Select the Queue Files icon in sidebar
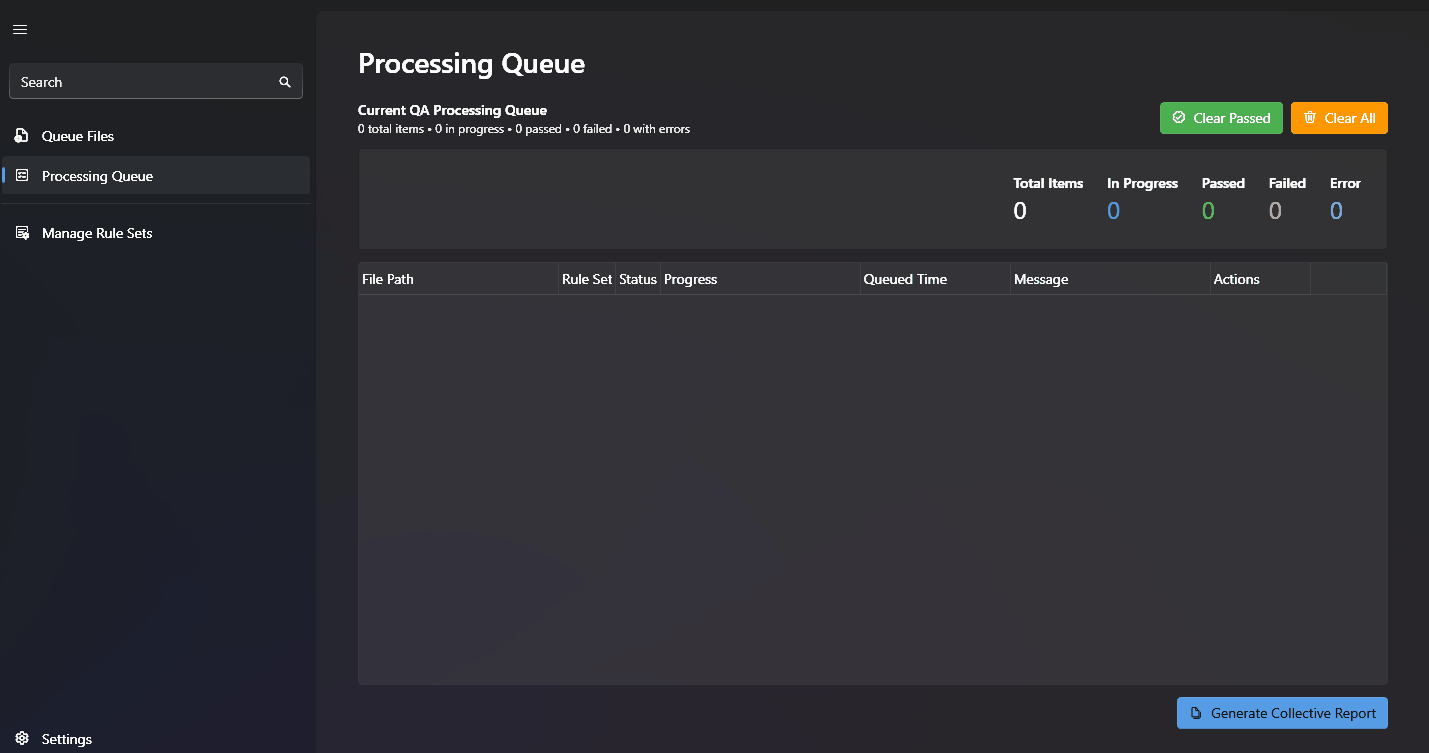This screenshot has width=1429, height=753. [x=21, y=135]
